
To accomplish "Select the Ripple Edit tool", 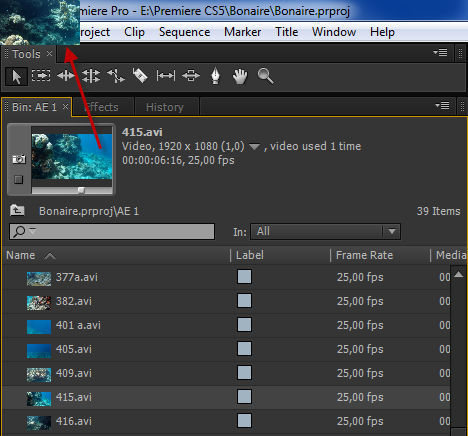I will pos(66,76).
